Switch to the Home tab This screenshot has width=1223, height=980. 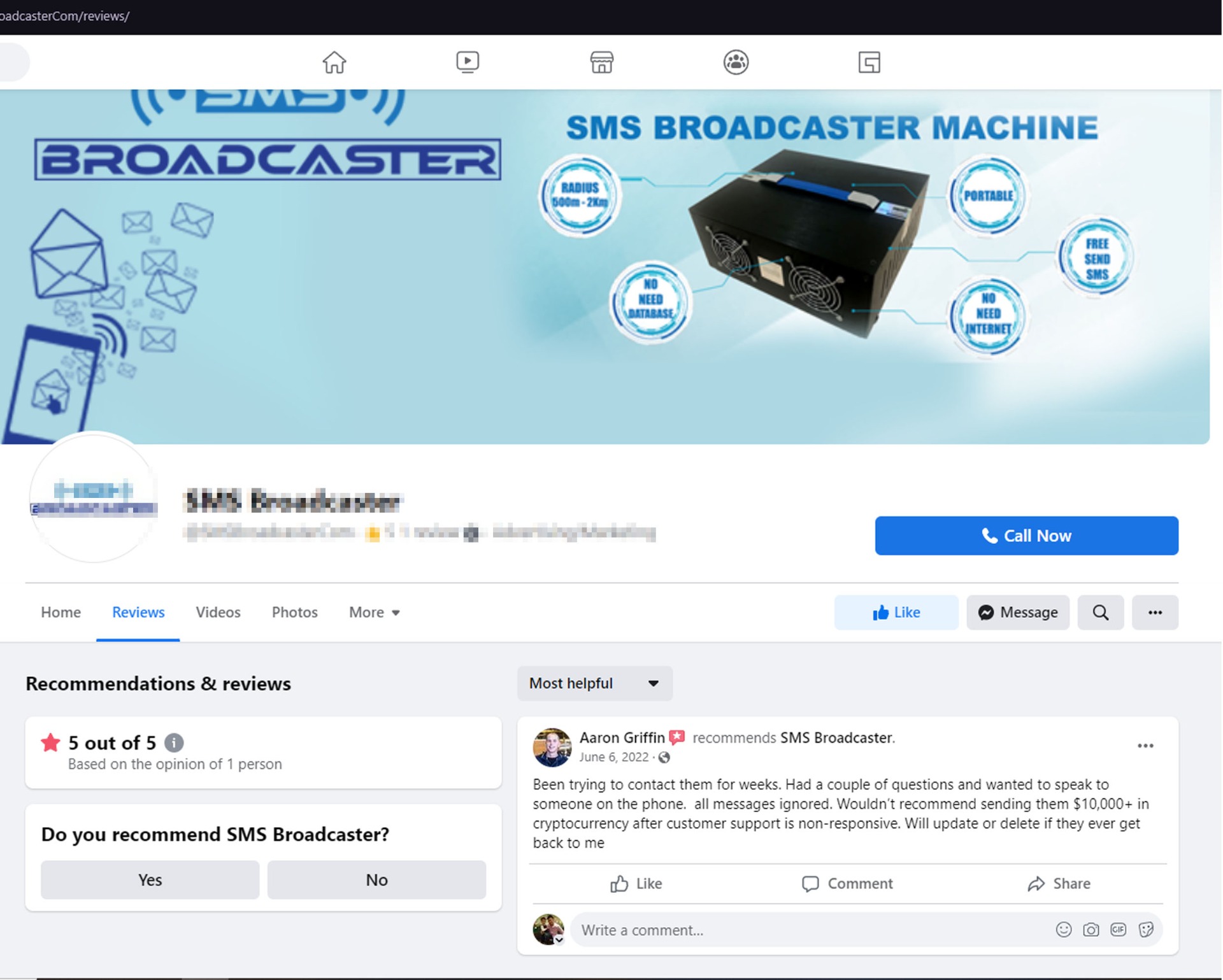point(61,612)
